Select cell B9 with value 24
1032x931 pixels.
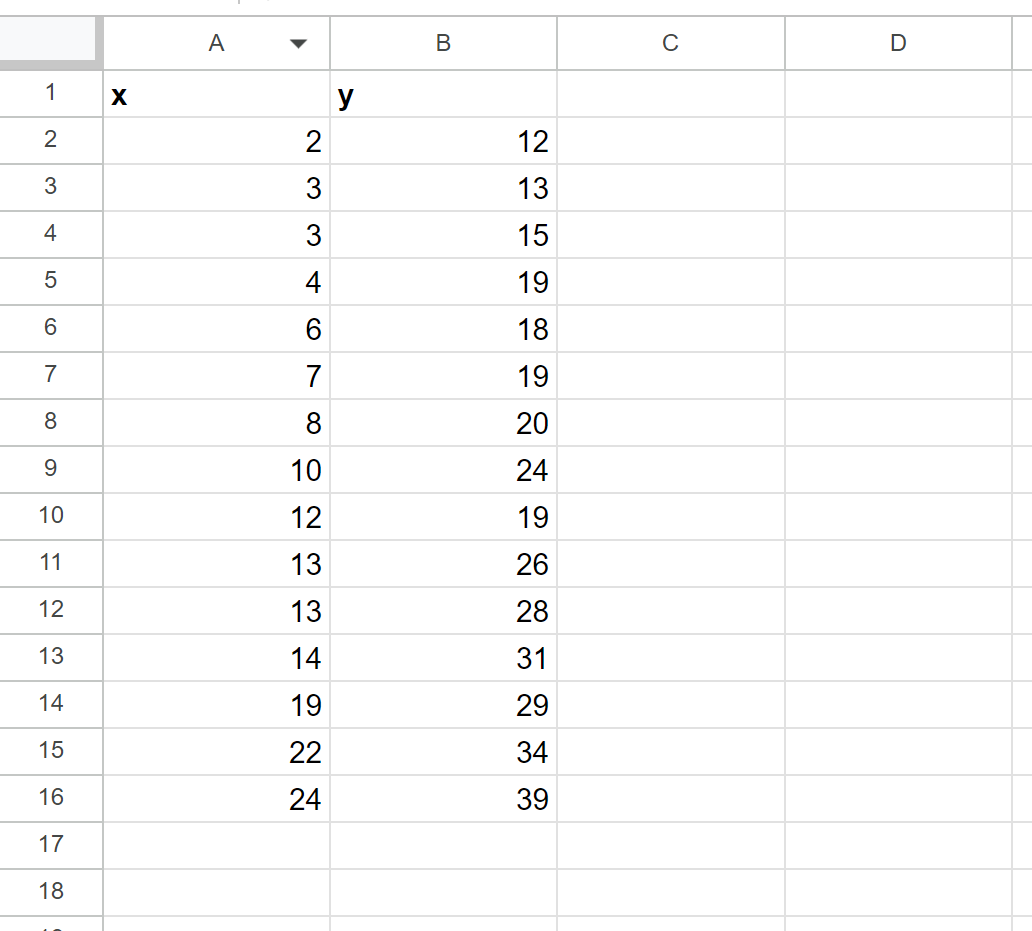click(x=444, y=470)
